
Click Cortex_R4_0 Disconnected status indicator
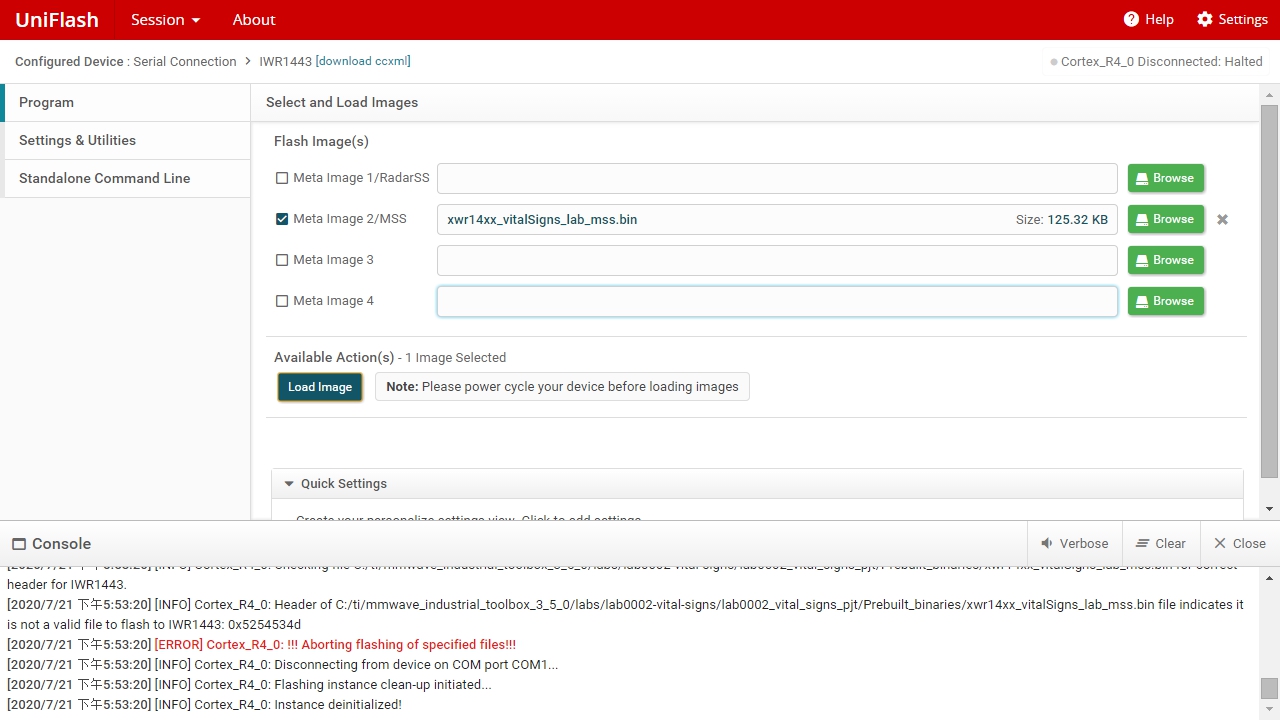[1157, 62]
